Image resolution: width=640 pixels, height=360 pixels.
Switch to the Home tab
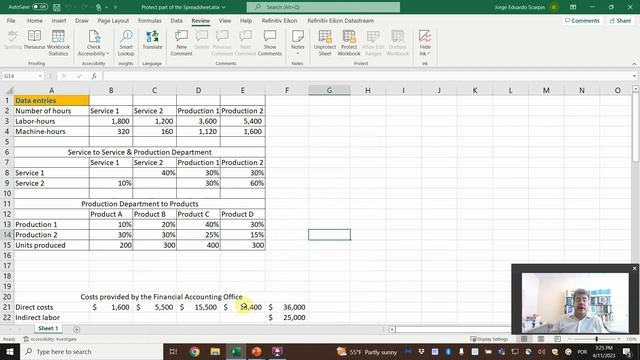35,20
